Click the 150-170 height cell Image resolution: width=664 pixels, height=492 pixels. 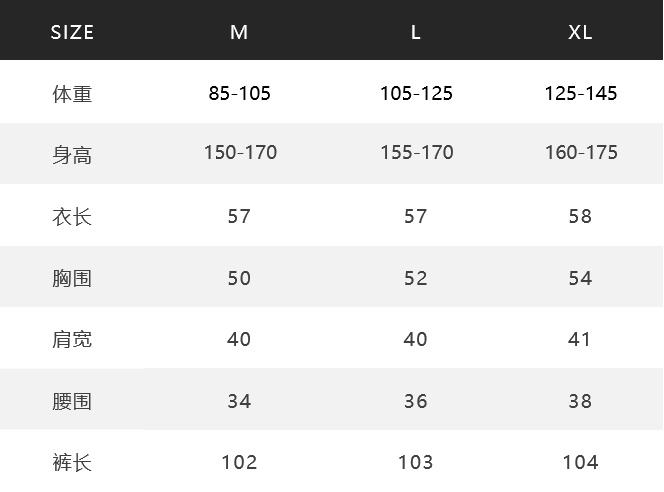[241, 152]
